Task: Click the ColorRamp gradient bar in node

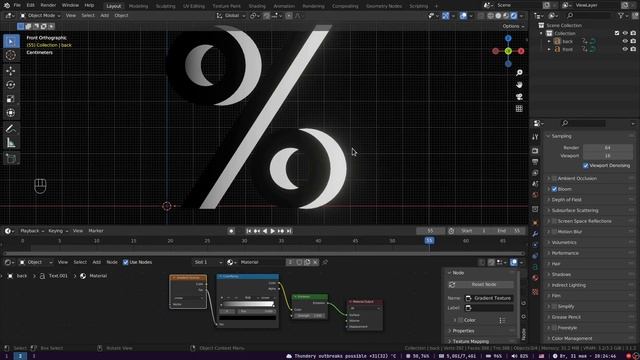Action: click(x=248, y=304)
